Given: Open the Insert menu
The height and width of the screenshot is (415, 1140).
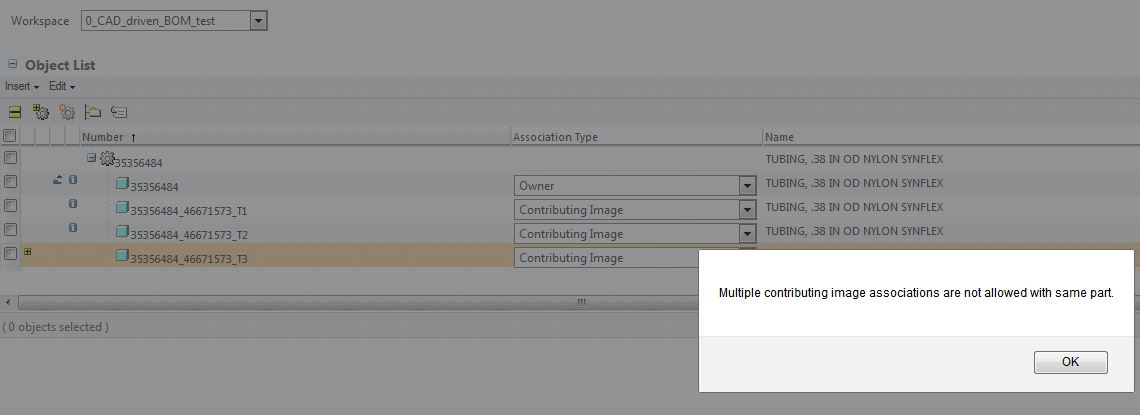Looking at the screenshot, I should point(22,86).
